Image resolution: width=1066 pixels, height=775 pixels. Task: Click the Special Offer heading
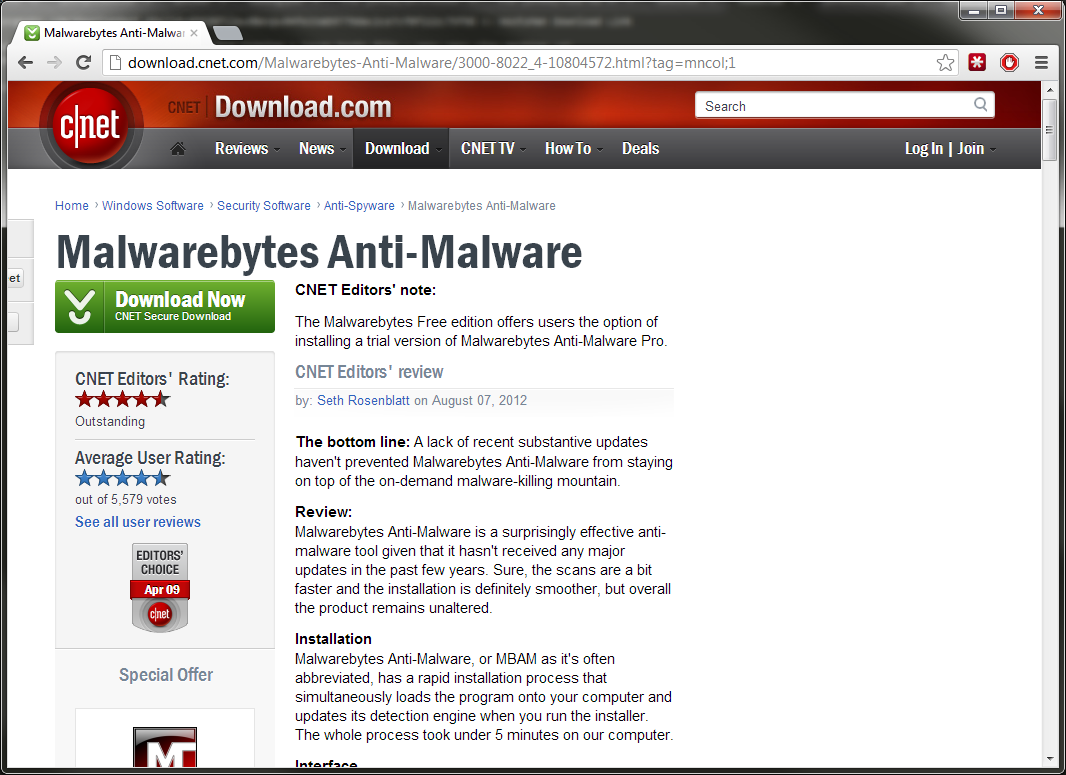166,675
